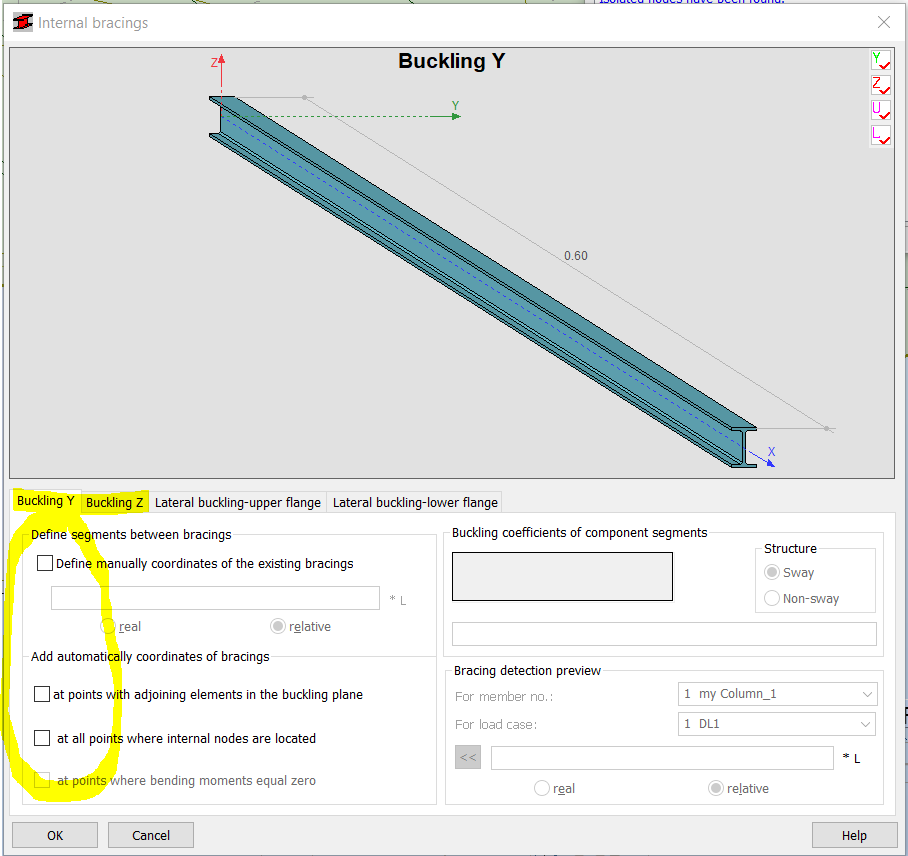Open the Lateral buckling-lower flange tab
Screen dimensions: 908x856
pos(413,502)
